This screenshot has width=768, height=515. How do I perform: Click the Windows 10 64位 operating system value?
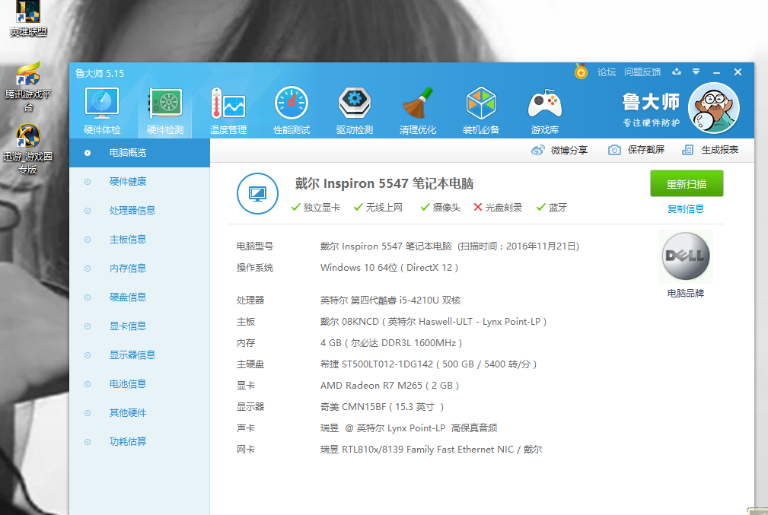pos(389,268)
